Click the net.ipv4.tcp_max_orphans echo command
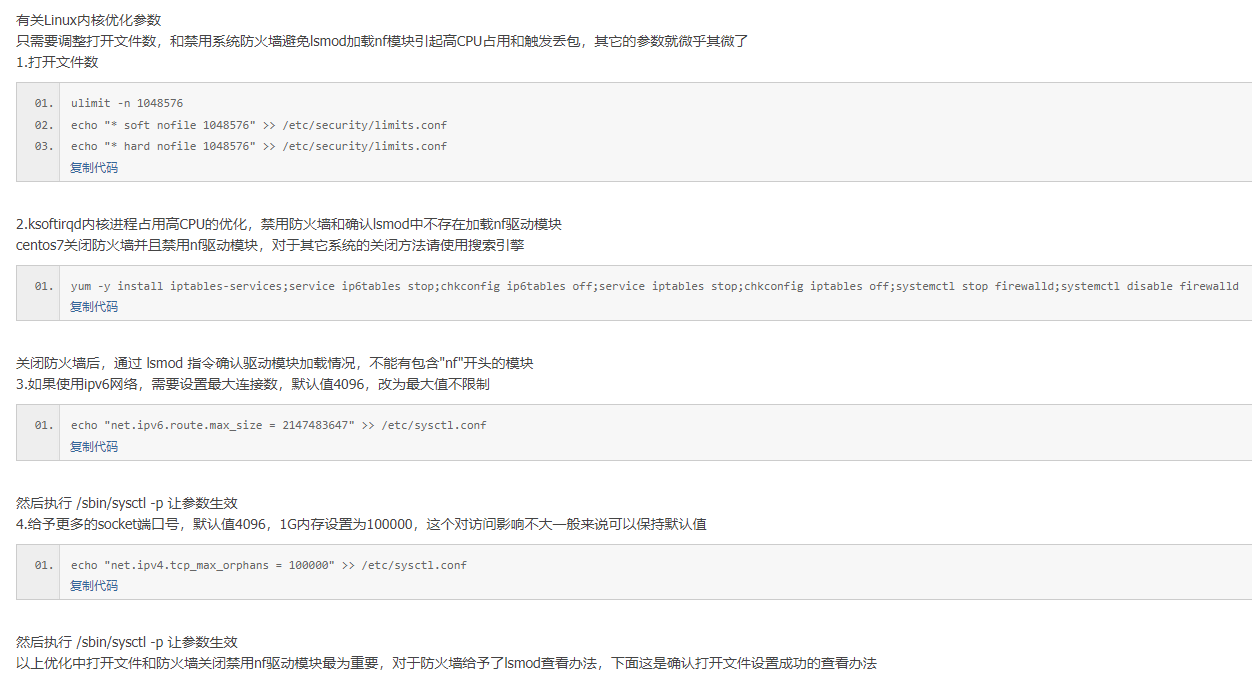This screenshot has width=1252, height=674. coord(268,565)
